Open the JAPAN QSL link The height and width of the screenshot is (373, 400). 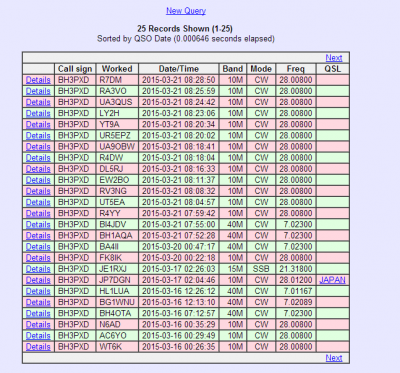tap(332, 280)
